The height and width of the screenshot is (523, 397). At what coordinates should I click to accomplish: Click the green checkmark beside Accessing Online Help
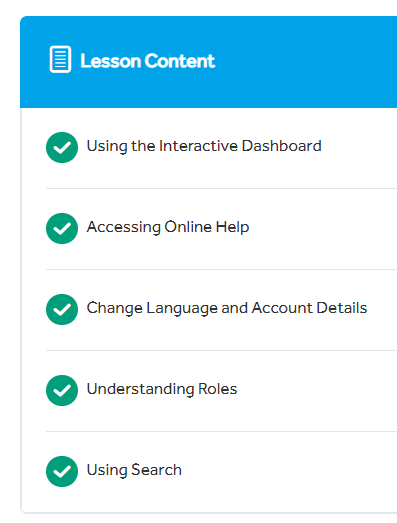point(62,228)
